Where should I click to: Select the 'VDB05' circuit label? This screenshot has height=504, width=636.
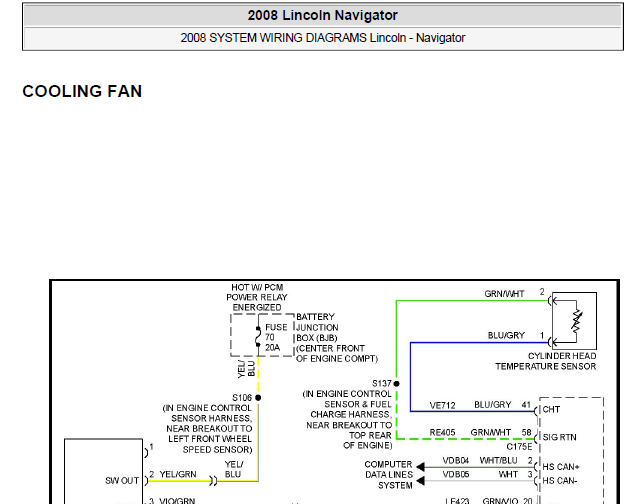point(456,474)
